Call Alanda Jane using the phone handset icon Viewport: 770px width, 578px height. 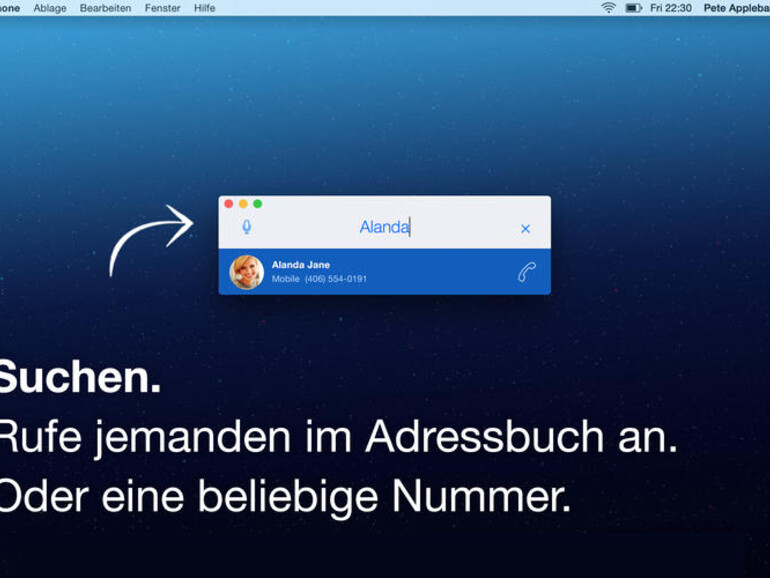coord(526,272)
